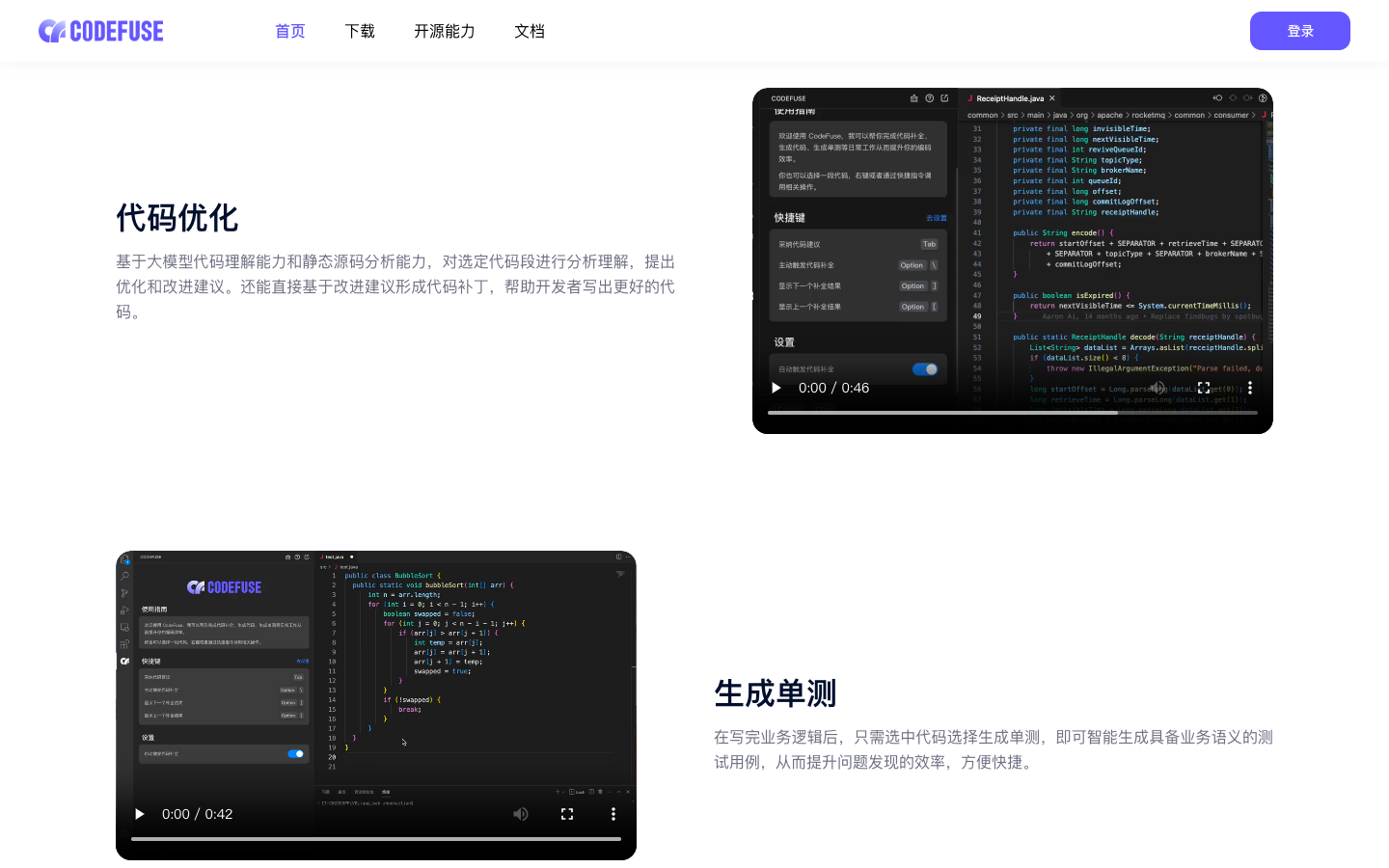Click the 生成单测 heading
Image resolution: width=1389 pixels, height=868 pixels.
coord(776,693)
